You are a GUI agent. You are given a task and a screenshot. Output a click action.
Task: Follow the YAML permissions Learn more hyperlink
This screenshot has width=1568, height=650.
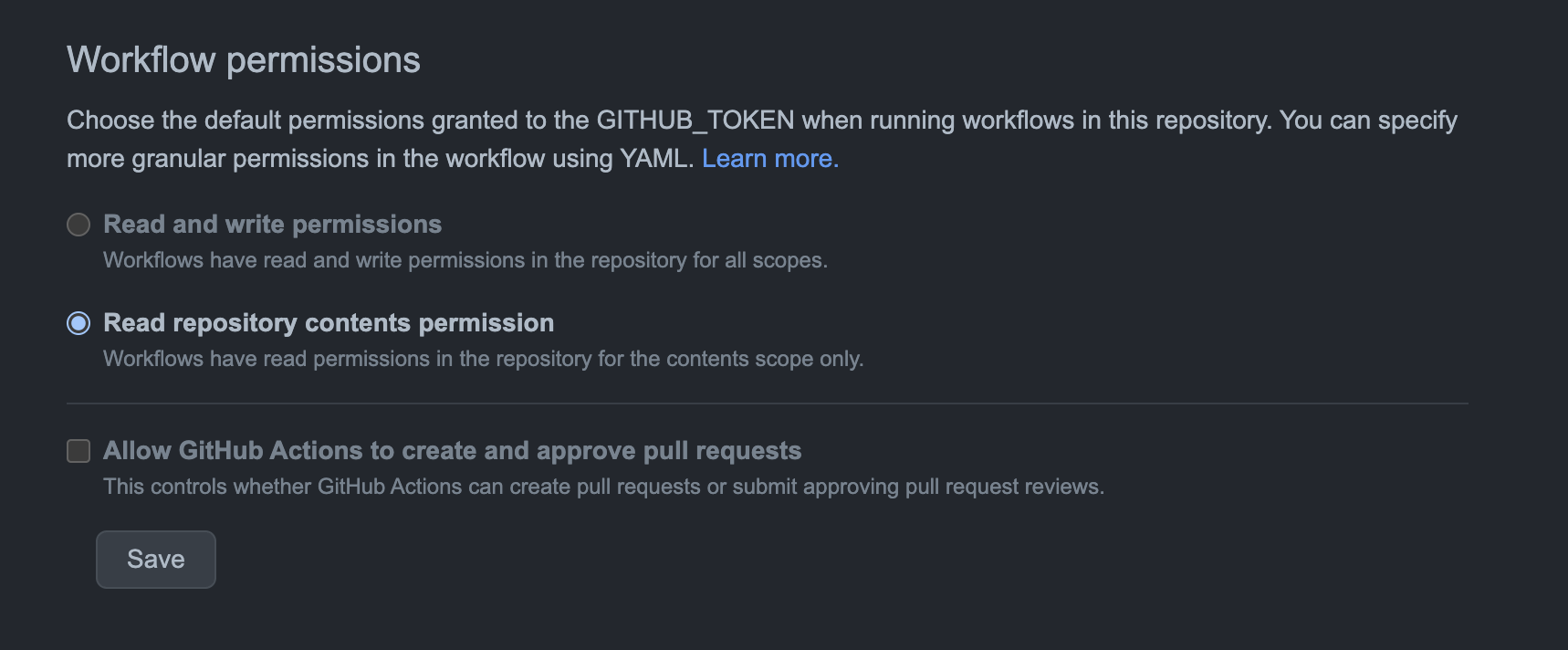pyautogui.click(x=769, y=158)
